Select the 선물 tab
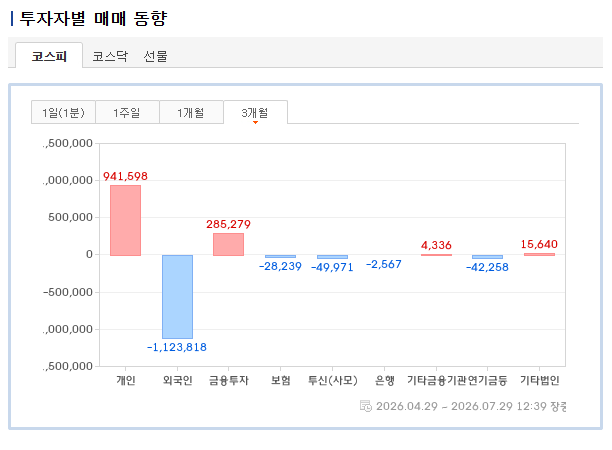The width and height of the screenshot is (612, 450). click(x=155, y=56)
